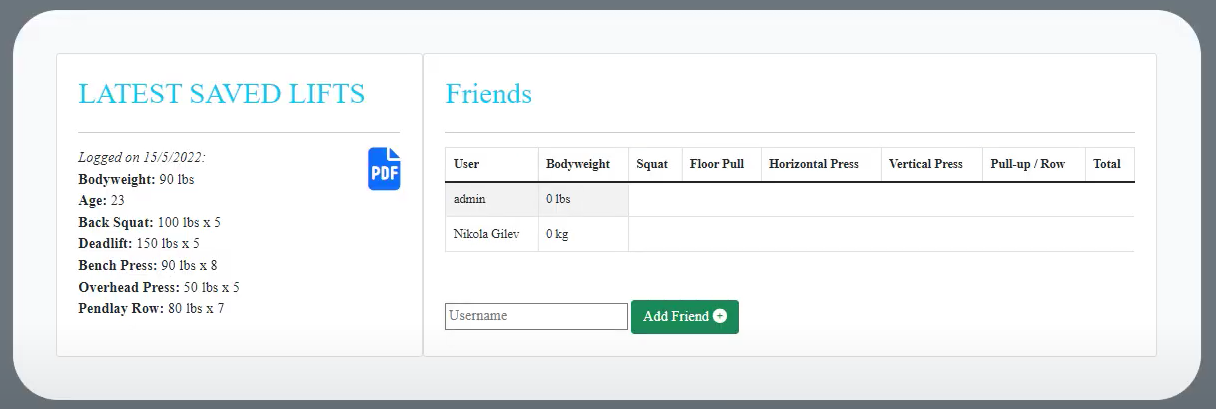Viewport: 1216px width, 409px height.
Task: Select the admin user cell
Action: pyautogui.click(x=492, y=199)
